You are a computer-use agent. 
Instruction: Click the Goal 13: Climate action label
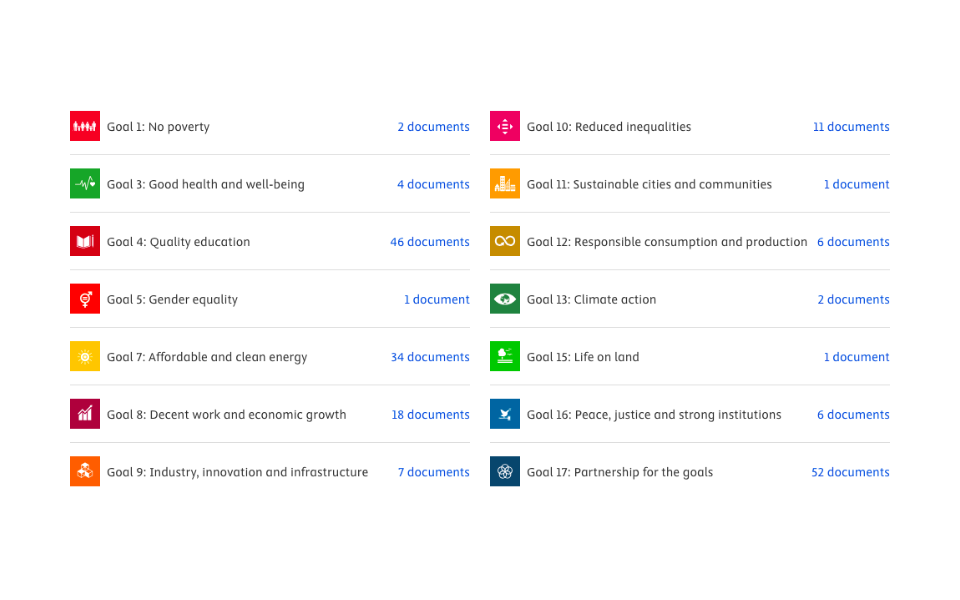tap(591, 299)
